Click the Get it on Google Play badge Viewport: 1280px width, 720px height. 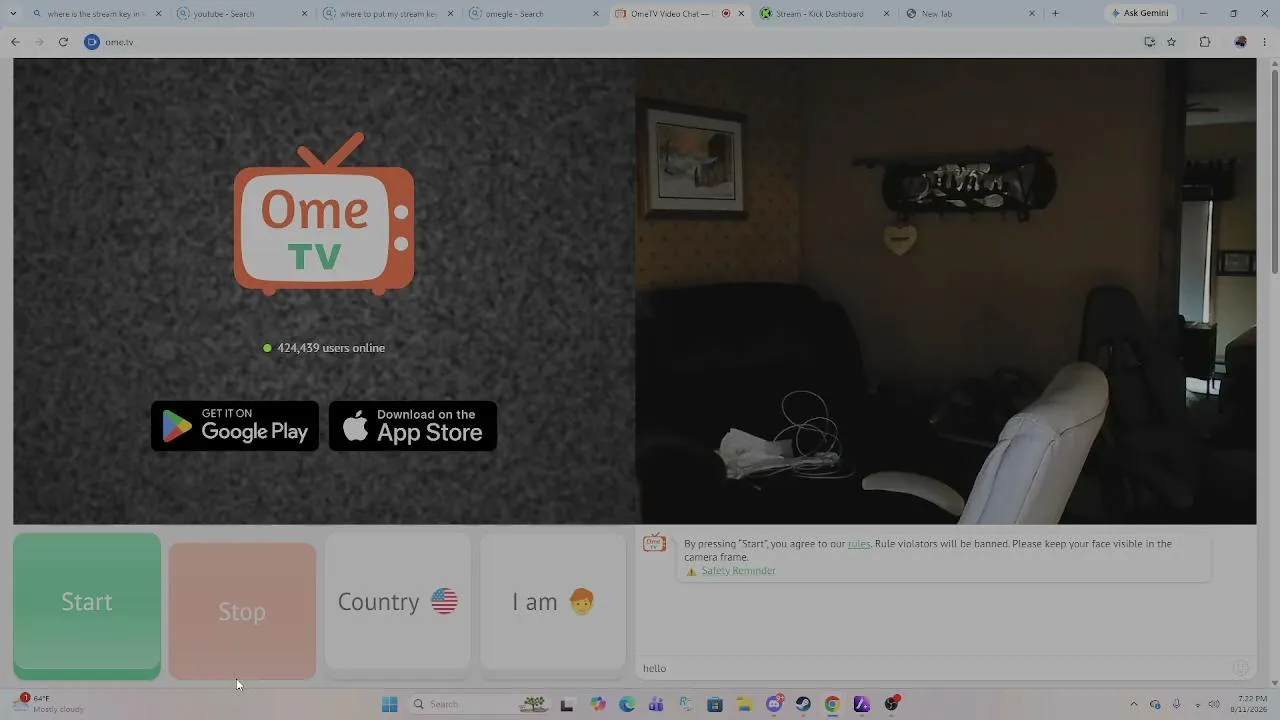tap(235, 426)
